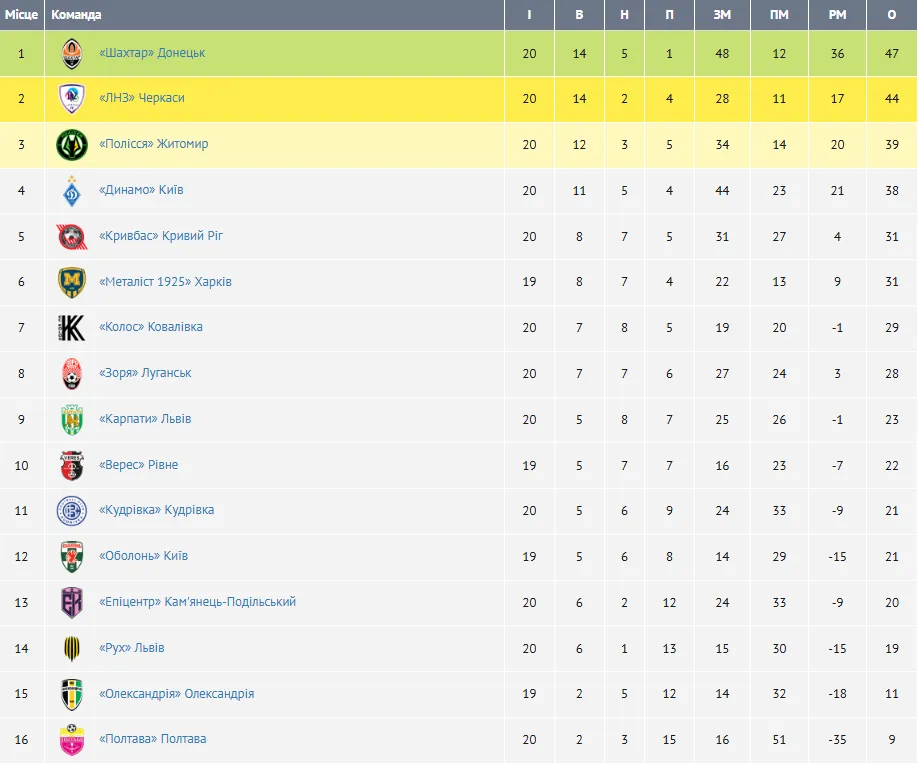
Task: Click the Rukh Lviv striped logo
Action: (72, 649)
